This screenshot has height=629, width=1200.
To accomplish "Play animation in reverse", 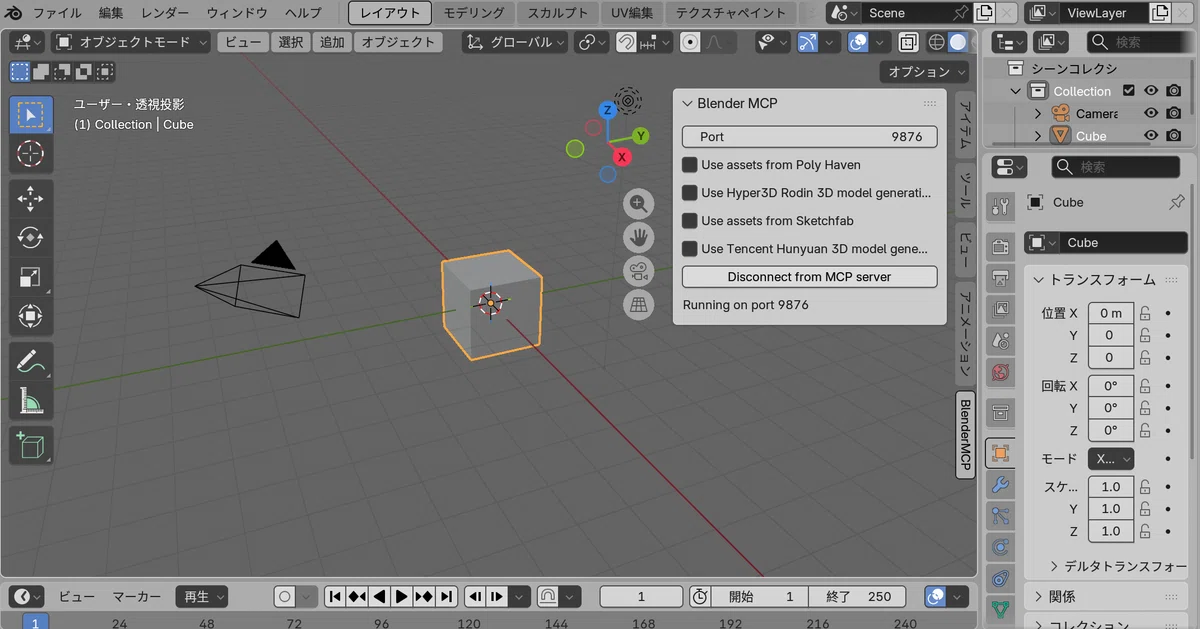I will [379, 597].
